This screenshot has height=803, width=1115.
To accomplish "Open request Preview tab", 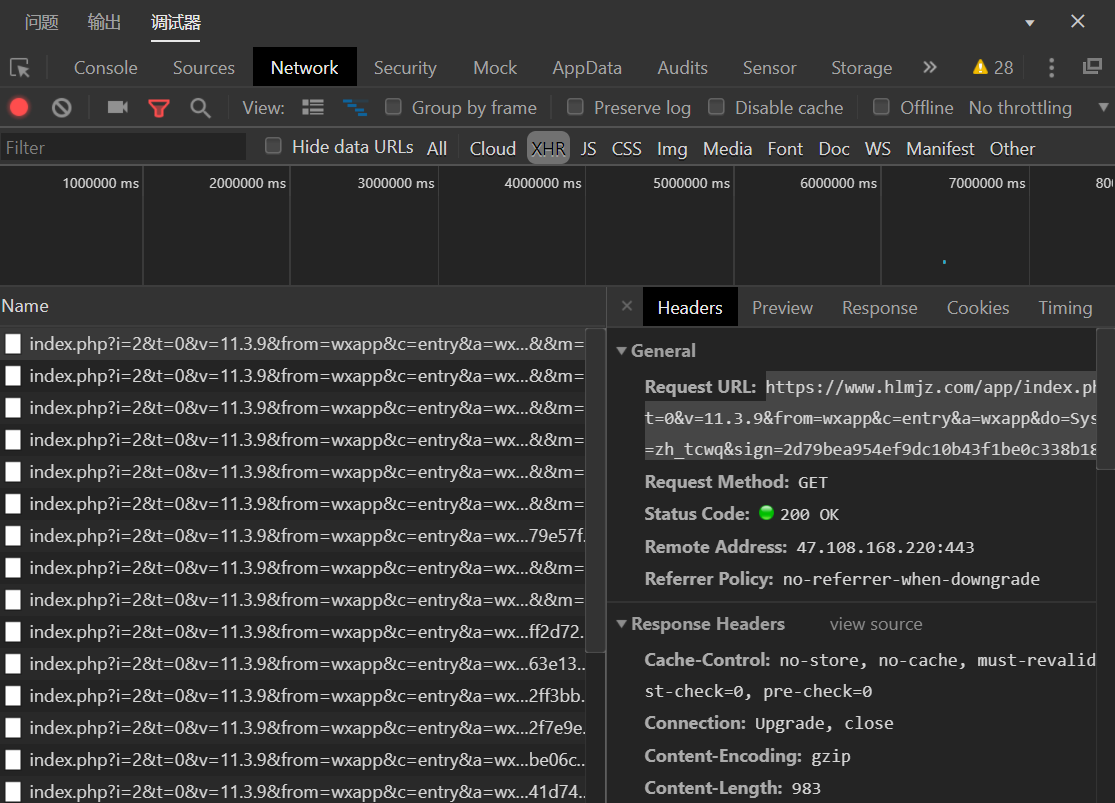I will click(x=782, y=307).
